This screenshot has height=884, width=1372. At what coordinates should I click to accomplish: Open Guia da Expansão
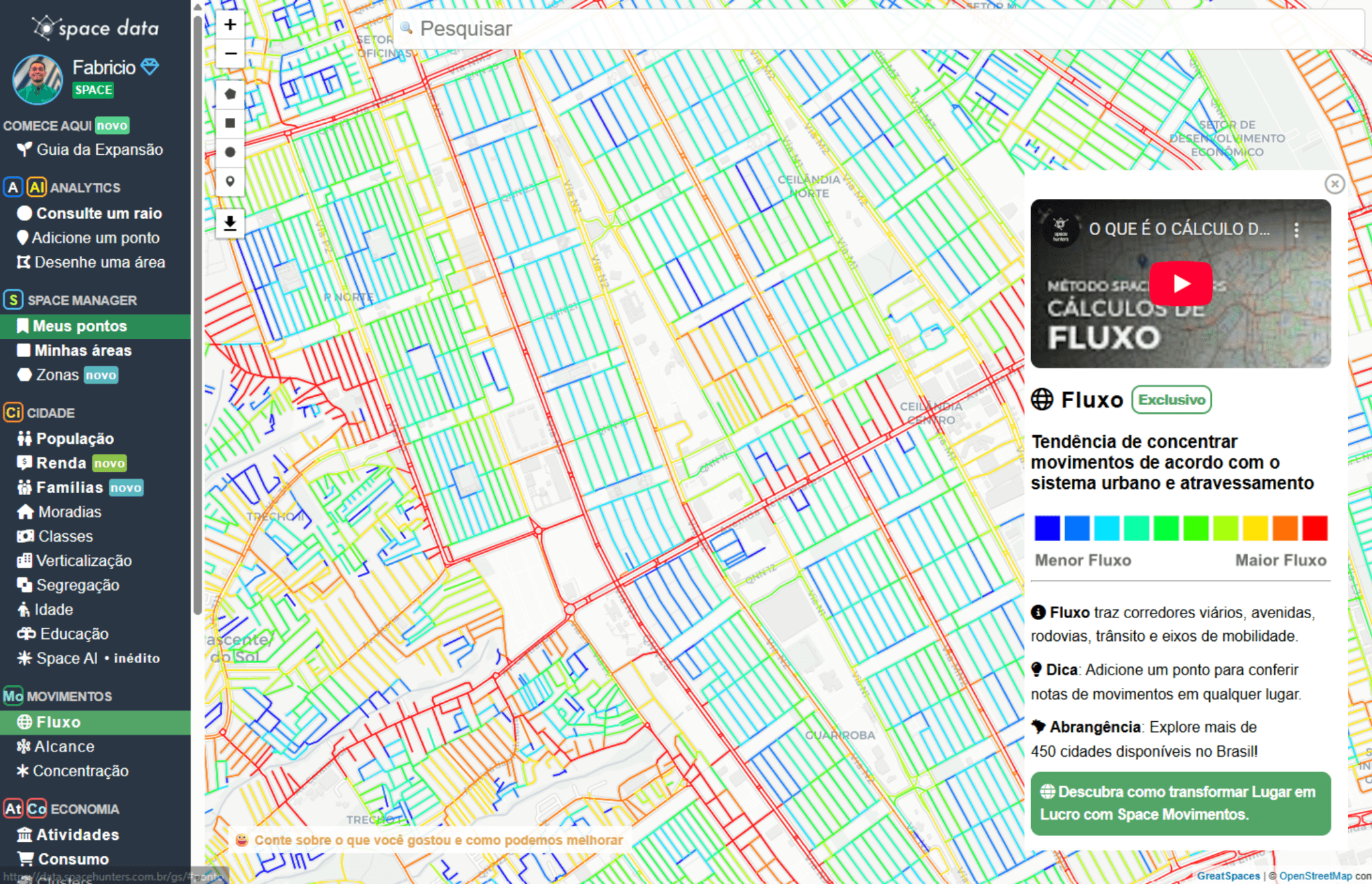pos(99,149)
